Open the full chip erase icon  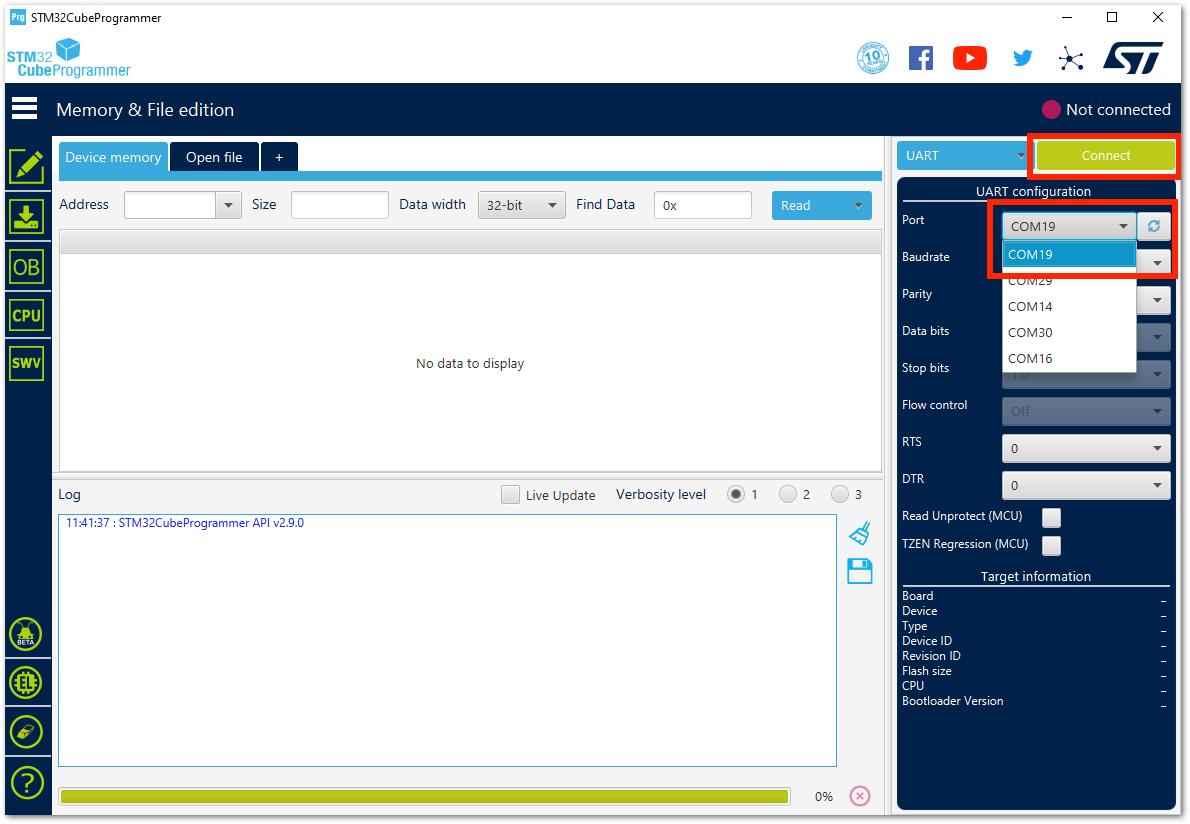(x=26, y=732)
